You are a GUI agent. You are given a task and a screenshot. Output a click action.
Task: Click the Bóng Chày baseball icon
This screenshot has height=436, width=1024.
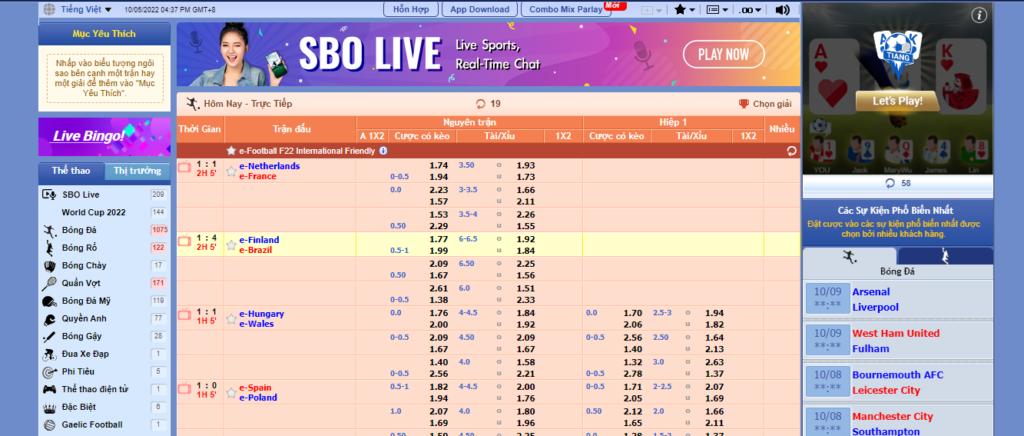50,266
